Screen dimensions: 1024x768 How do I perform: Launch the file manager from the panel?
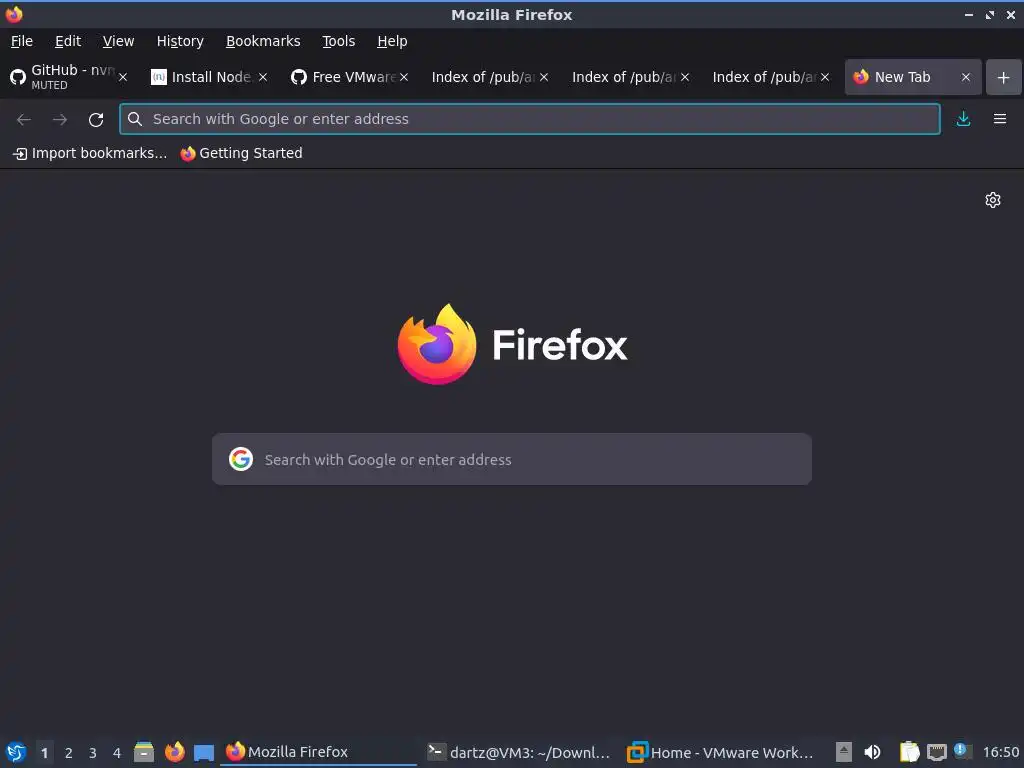(144, 752)
